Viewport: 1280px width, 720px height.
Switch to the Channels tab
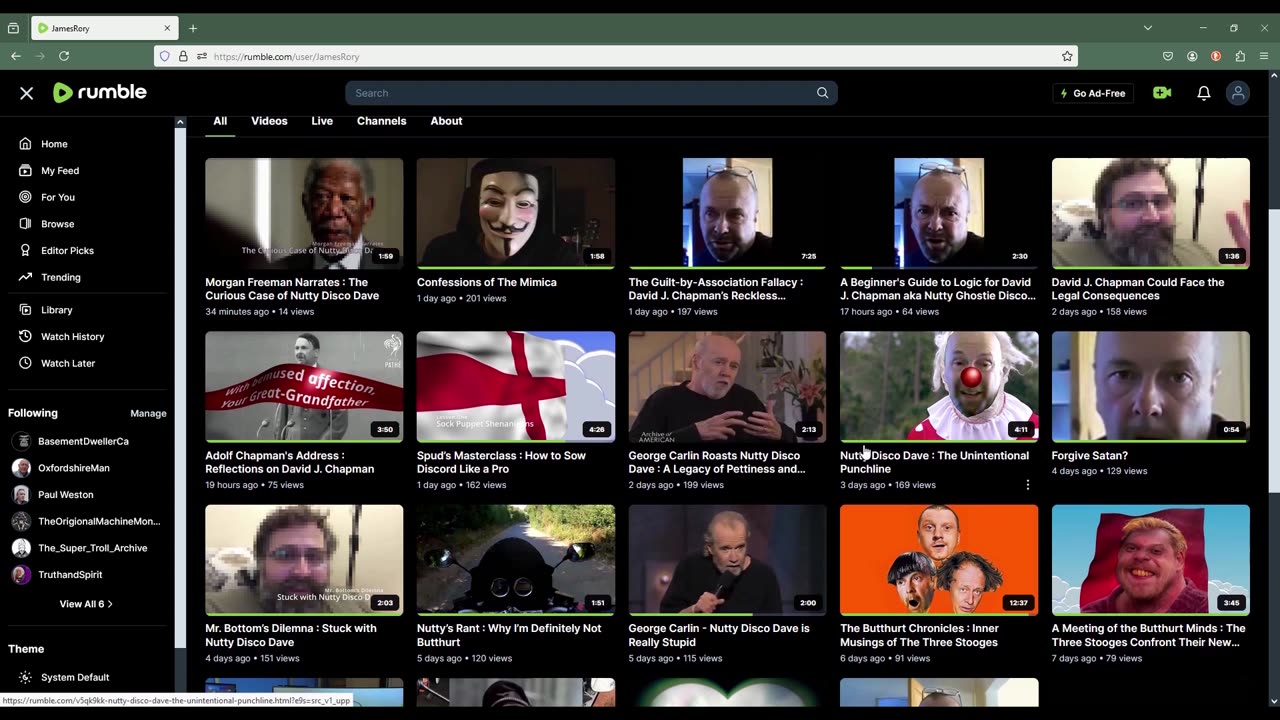382,121
